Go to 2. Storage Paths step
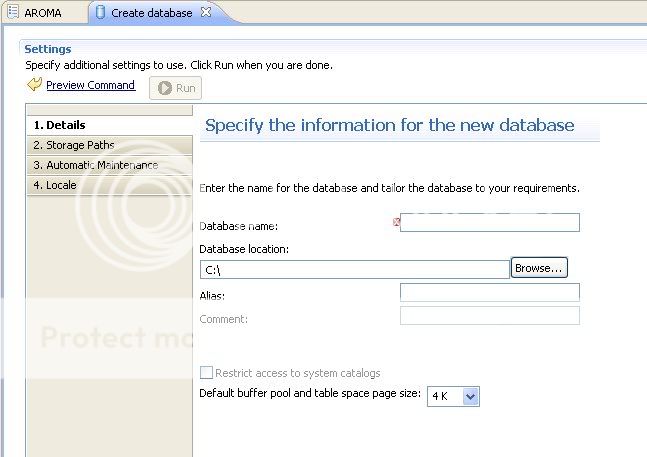This screenshot has height=457, width=647. click(109, 145)
